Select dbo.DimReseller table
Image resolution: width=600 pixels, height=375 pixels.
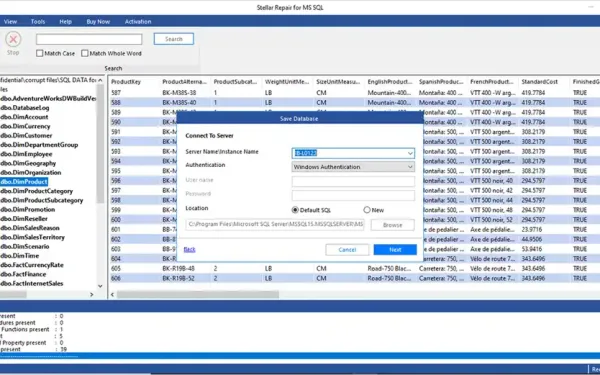click(24, 218)
